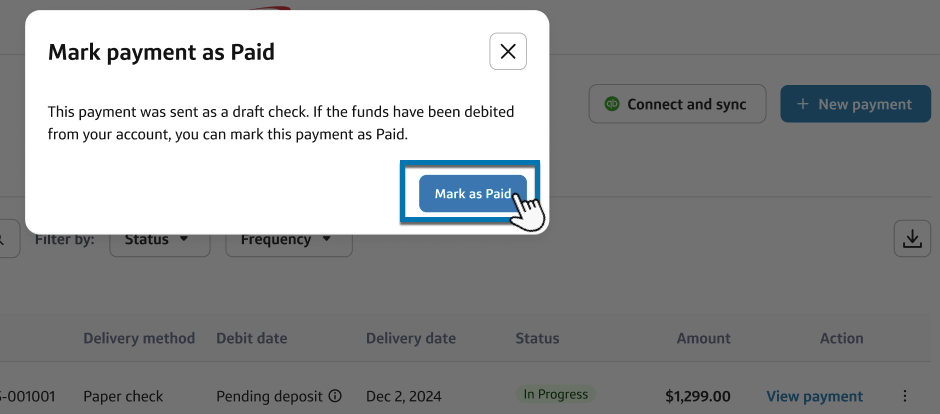Click the Status column header
This screenshot has height=414, width=940.
[537, 338]
